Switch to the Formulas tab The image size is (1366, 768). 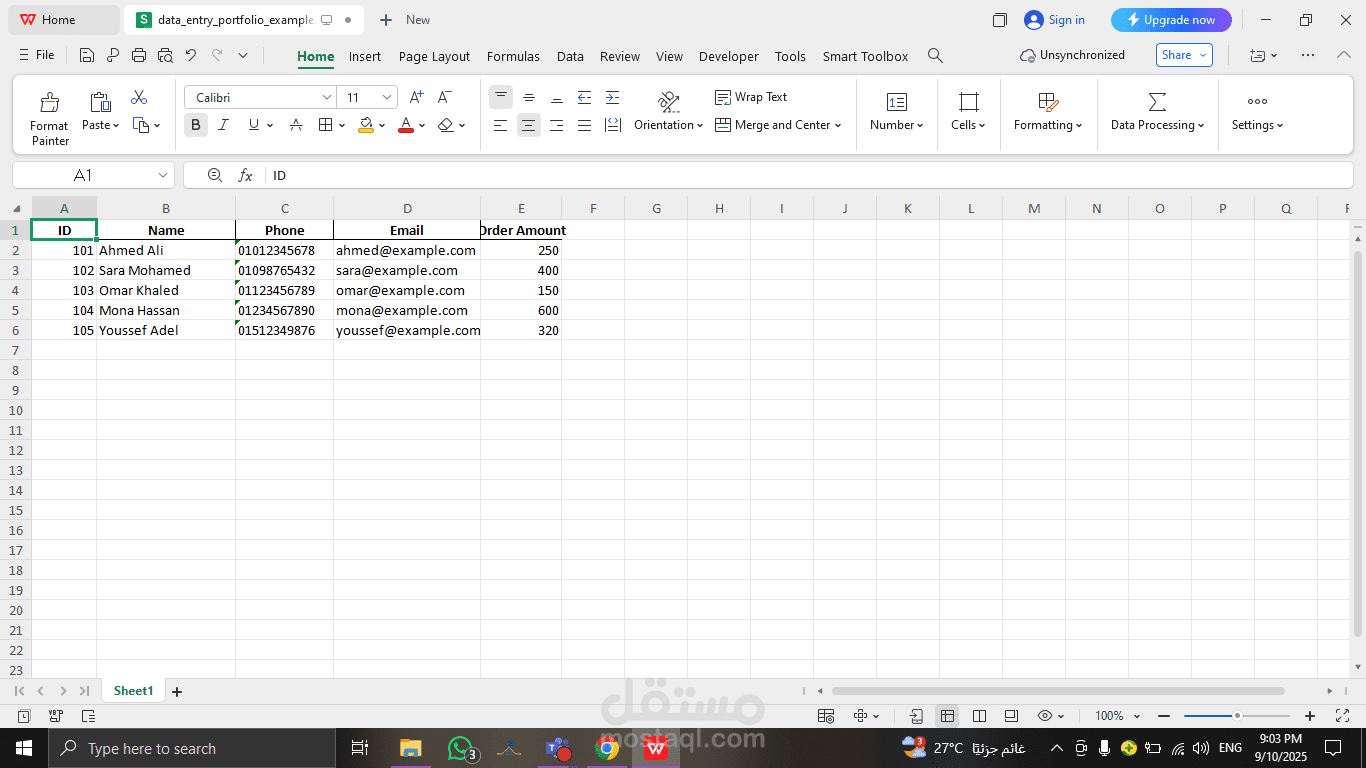[x=513, y=56]
